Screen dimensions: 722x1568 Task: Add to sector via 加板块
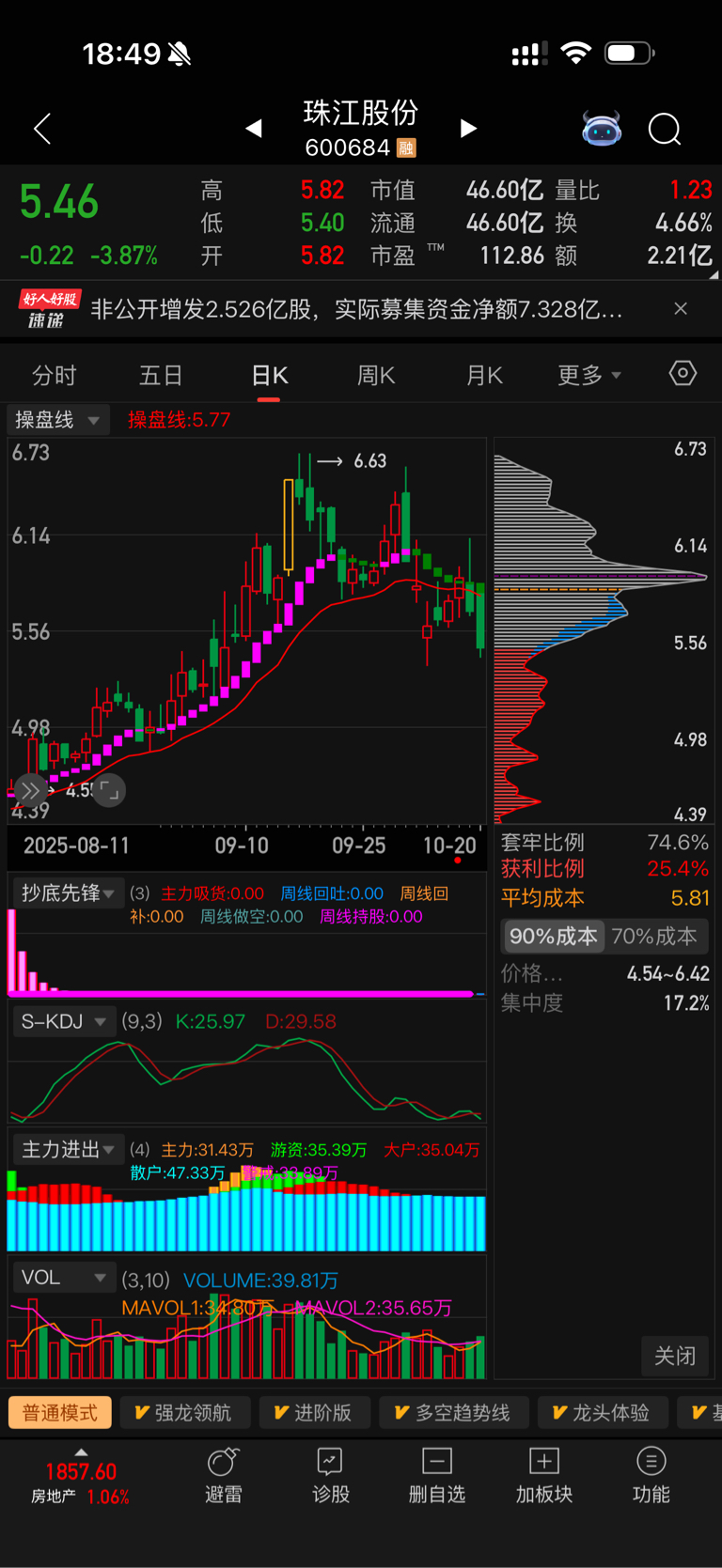(544, 1477)
